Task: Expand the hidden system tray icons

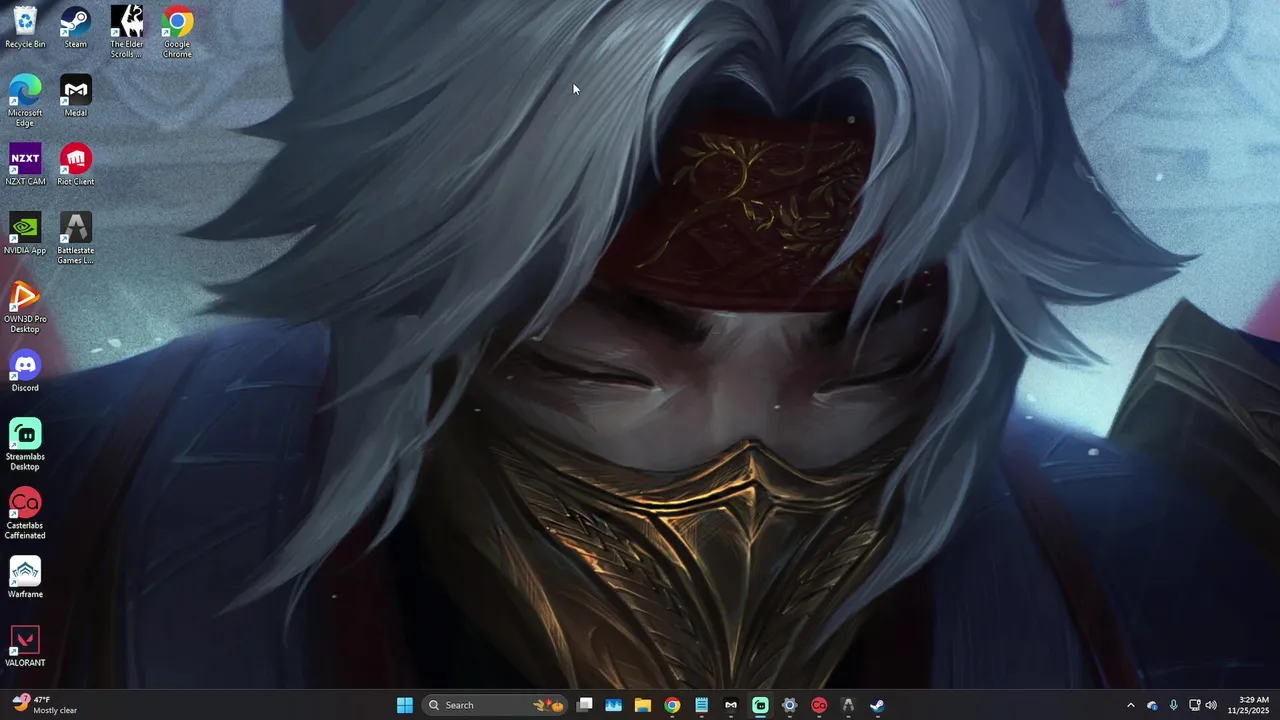Action: coord(1131,705)
